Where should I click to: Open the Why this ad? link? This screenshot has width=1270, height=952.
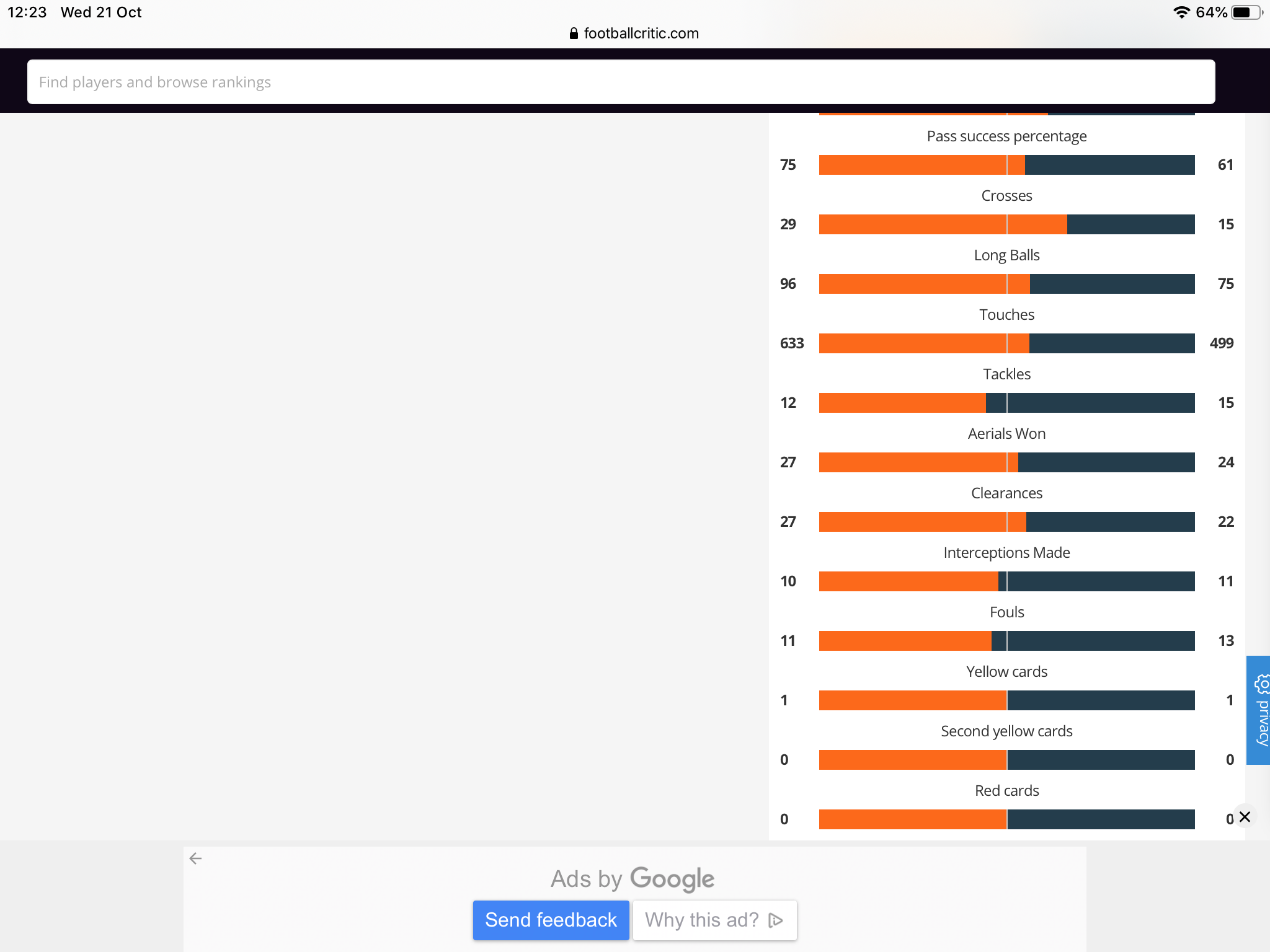point(714,920)
